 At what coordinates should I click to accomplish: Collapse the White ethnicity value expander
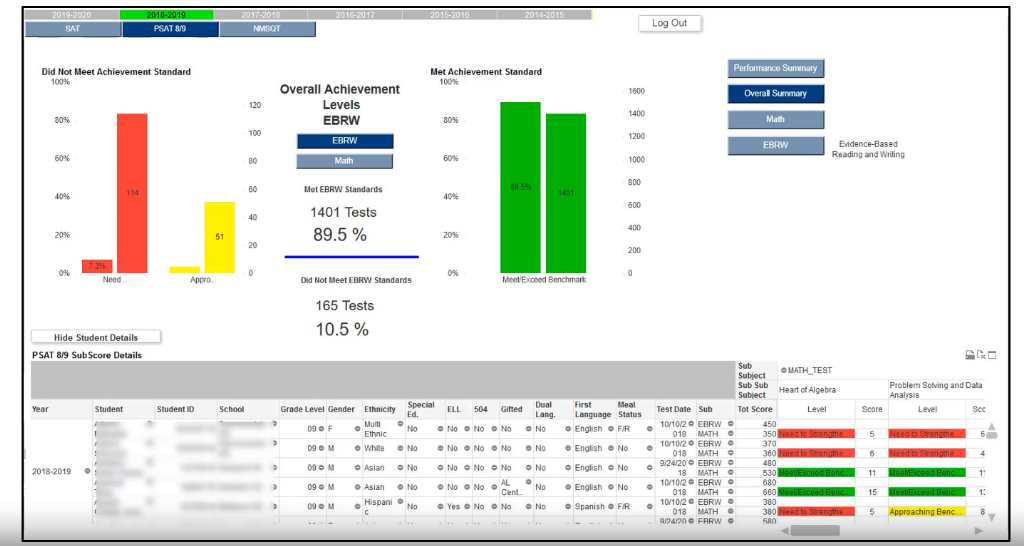click(400, 448)
